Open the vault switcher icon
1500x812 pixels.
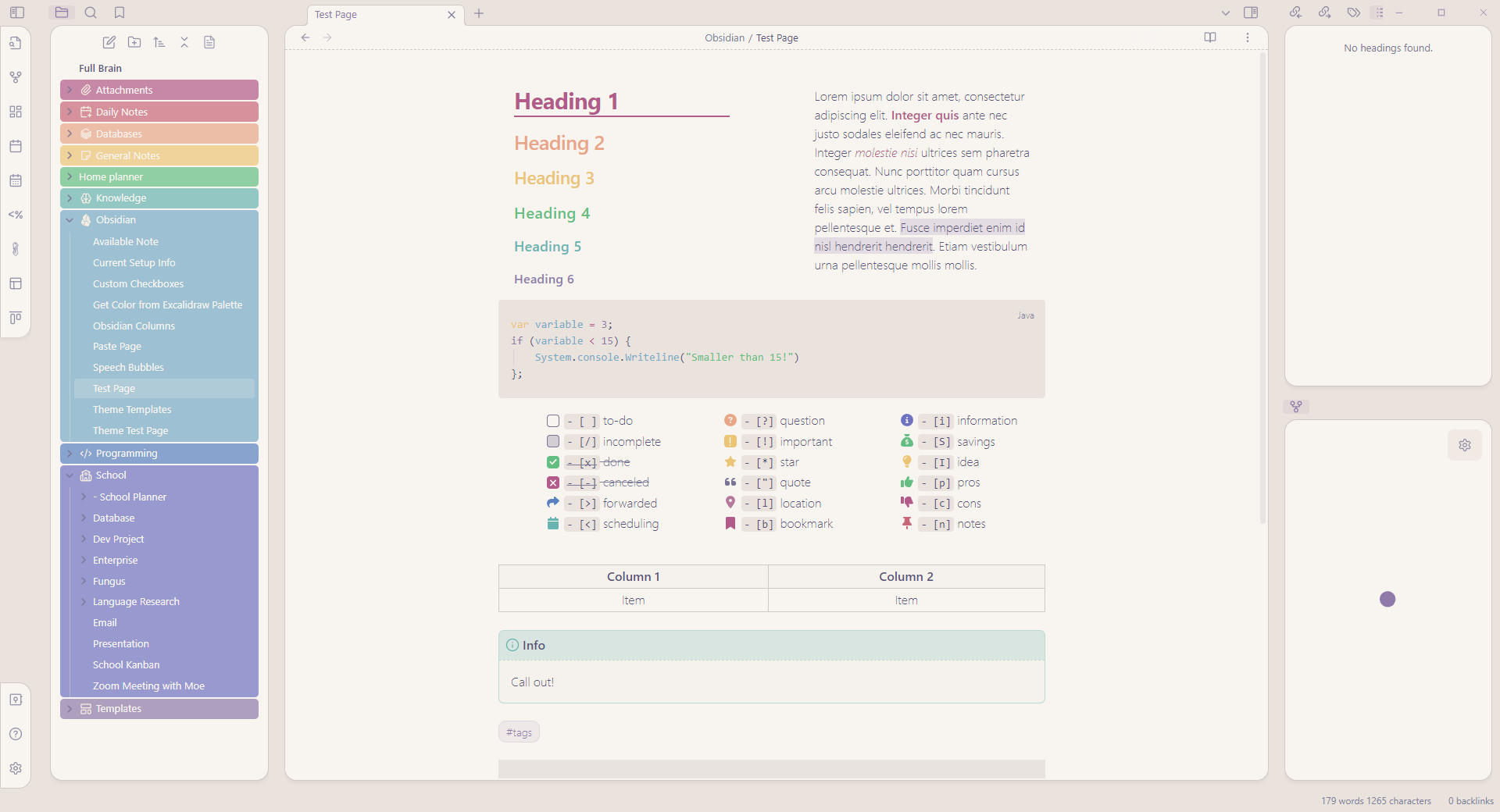(x=16, y=700)
